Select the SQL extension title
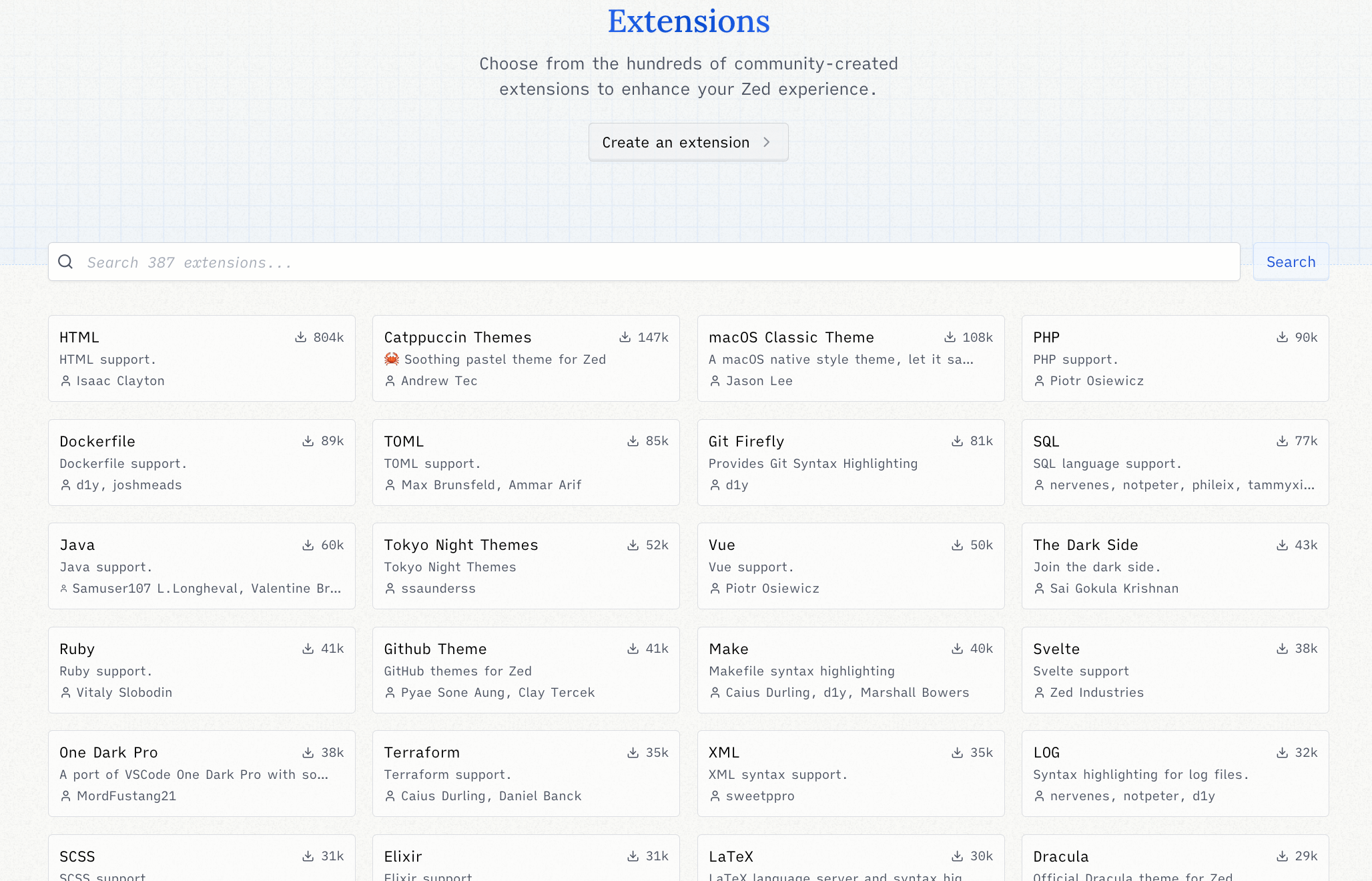Image resolution: width=1372 pixels, height=881 pixels. coord(1046,442)
